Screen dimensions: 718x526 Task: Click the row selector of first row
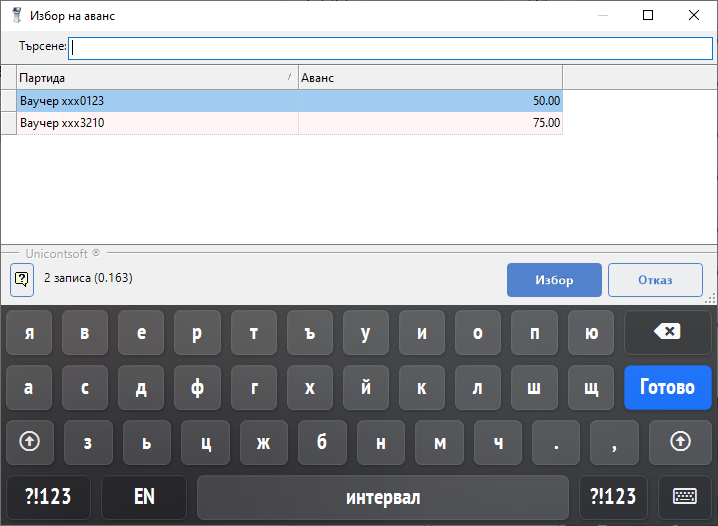coord(8,101)
